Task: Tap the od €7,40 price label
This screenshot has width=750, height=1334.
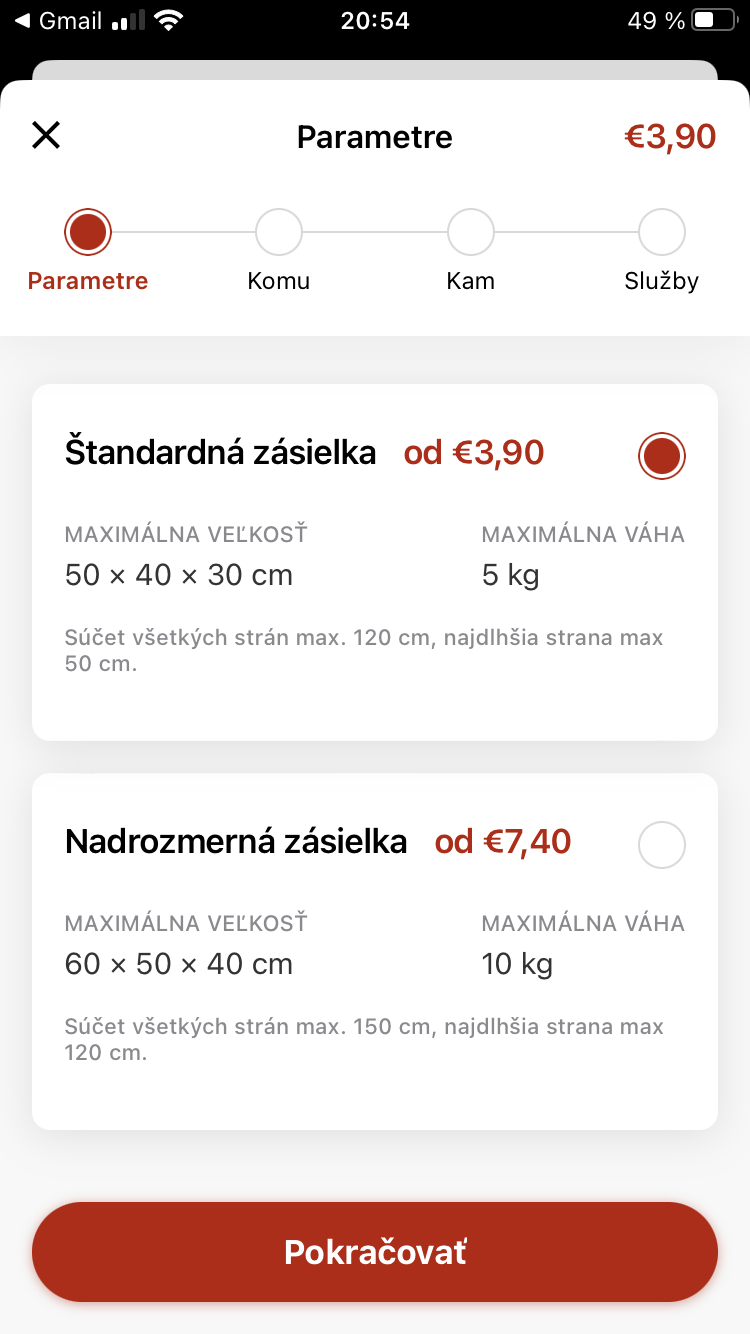Action: 503,842
